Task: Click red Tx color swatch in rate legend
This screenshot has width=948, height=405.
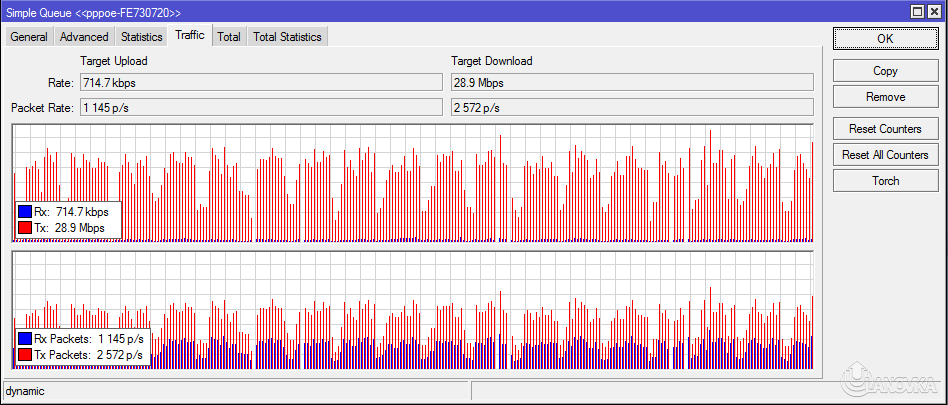Action: click(x=25, y=228)
